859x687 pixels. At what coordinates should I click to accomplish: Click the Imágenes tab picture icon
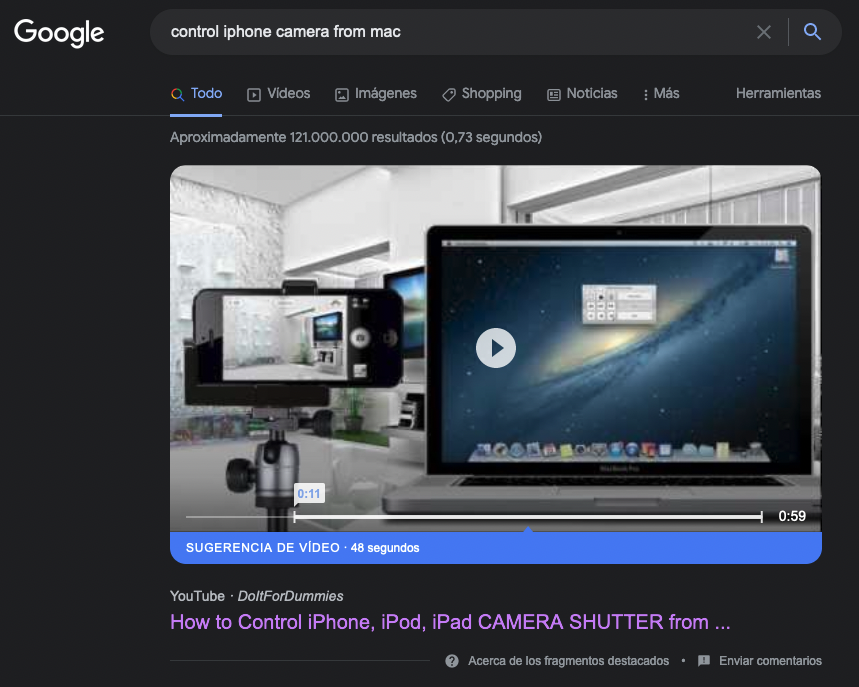click(341, 95)
